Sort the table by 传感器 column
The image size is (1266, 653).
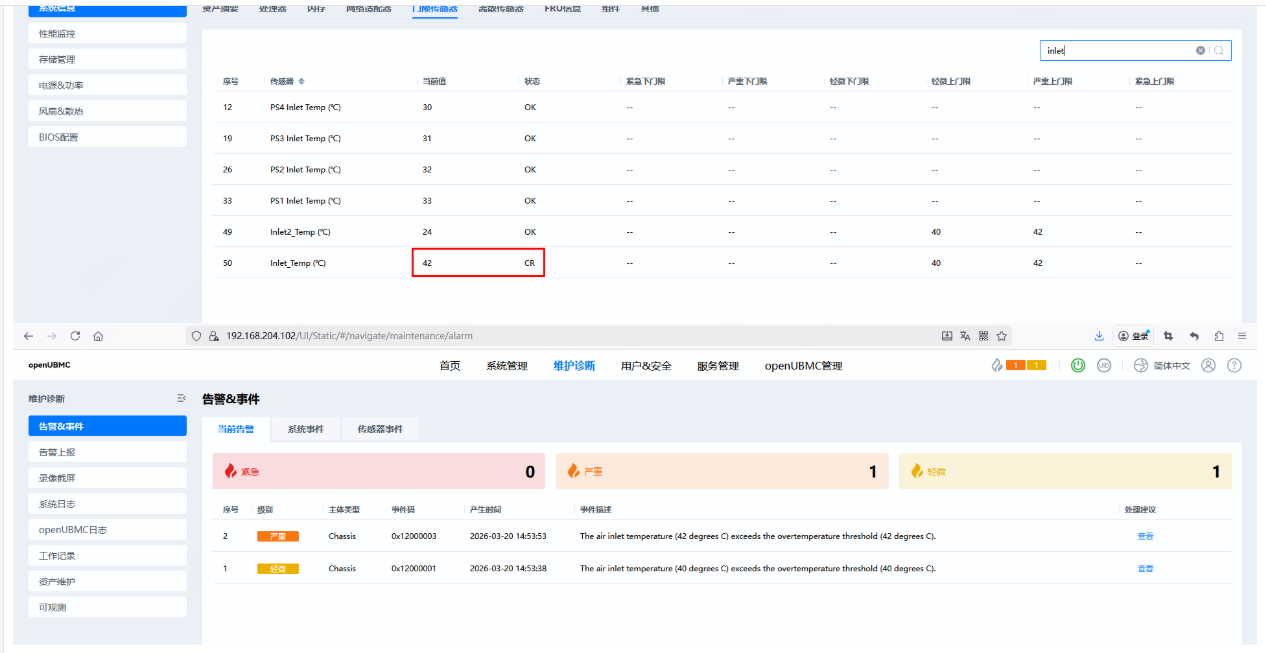[302, 81]
